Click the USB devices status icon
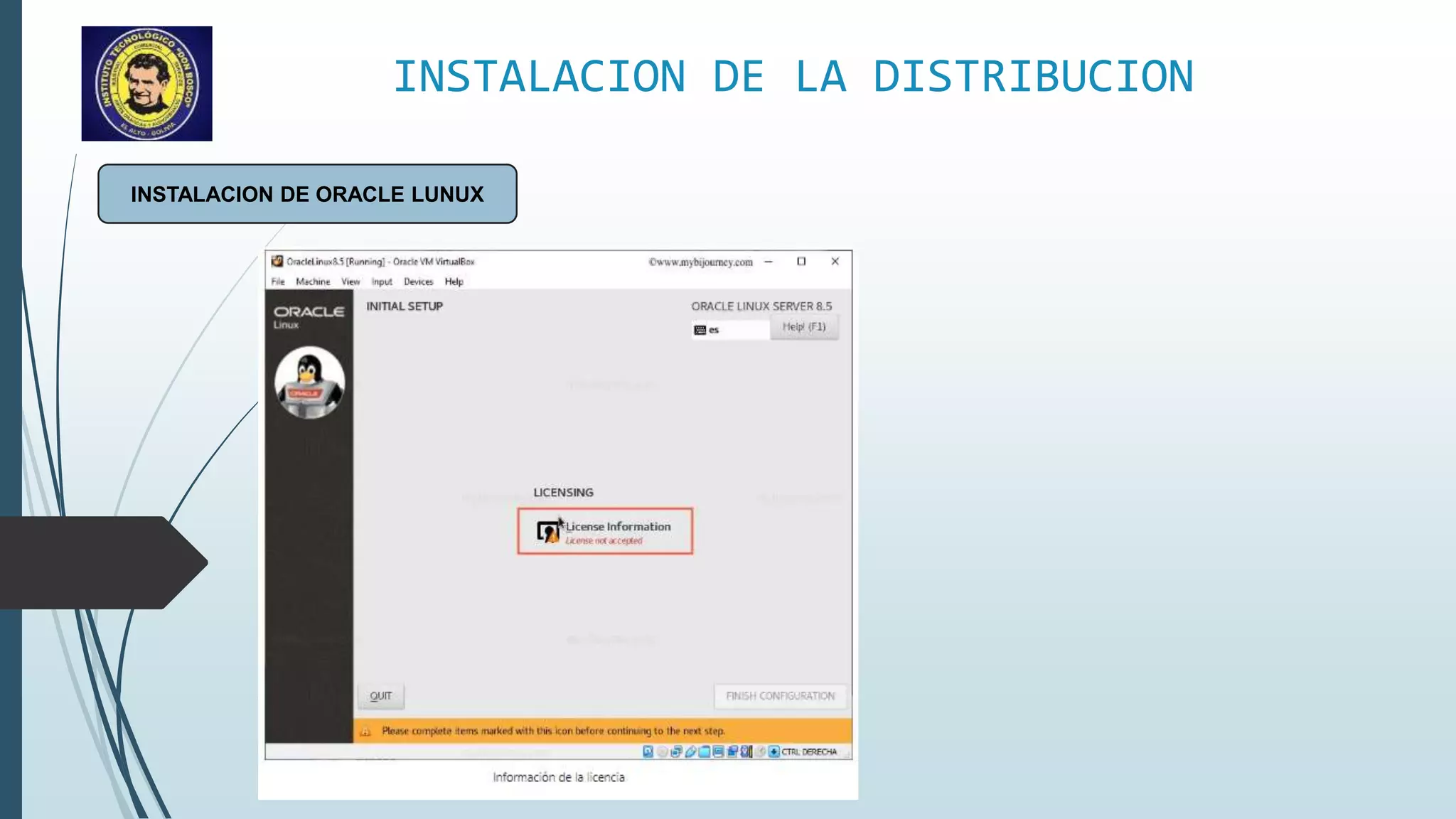Viewport: 1456px width, 819px height. pos(691,751)
